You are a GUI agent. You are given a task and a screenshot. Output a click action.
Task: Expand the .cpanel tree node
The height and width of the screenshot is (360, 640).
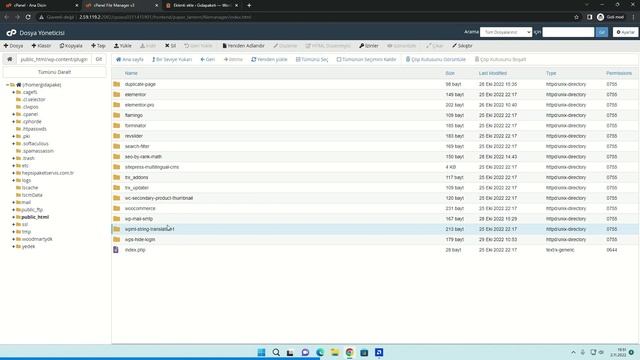click(13, 114)
